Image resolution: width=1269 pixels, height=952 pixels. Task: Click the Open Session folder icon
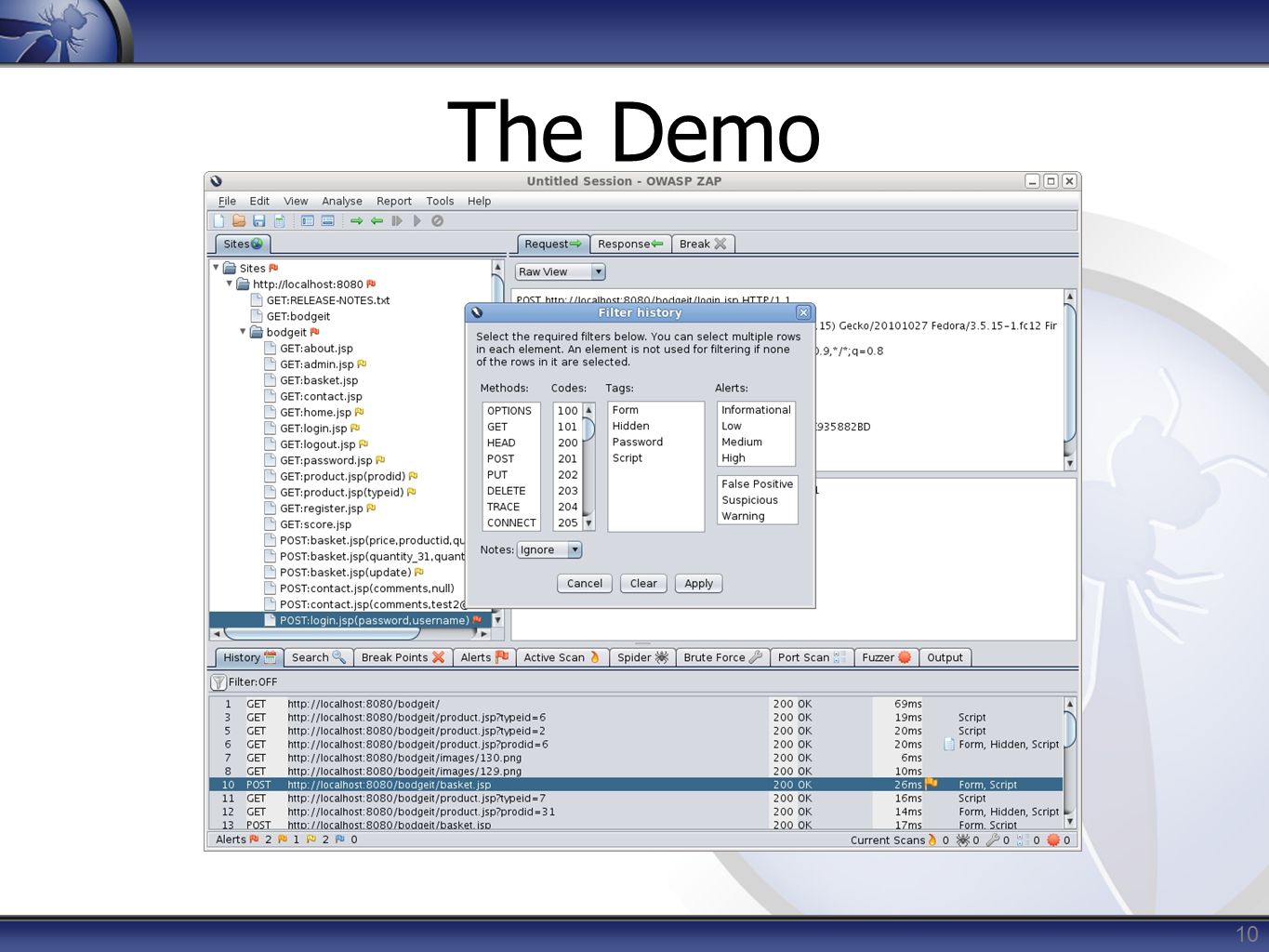tap(239, 221)
